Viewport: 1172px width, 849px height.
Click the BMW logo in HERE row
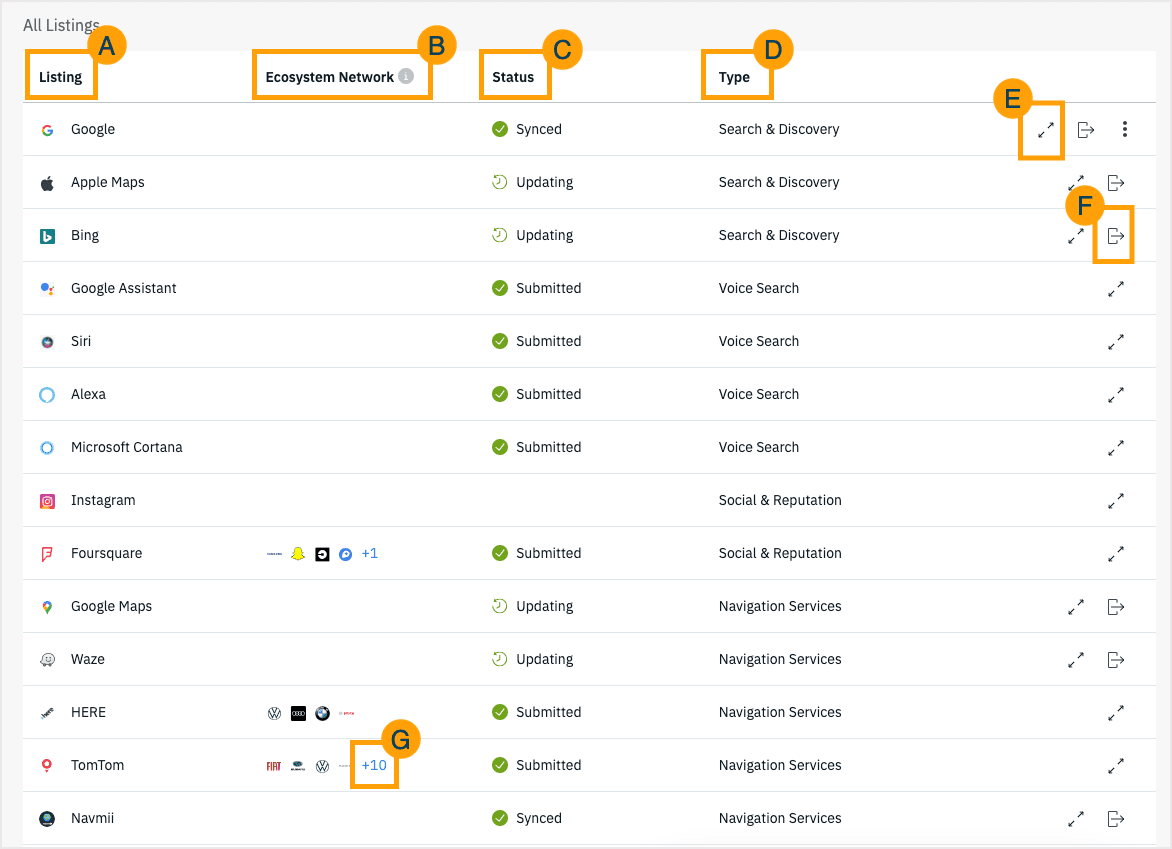pyautogui.click(x=322, y=713)
